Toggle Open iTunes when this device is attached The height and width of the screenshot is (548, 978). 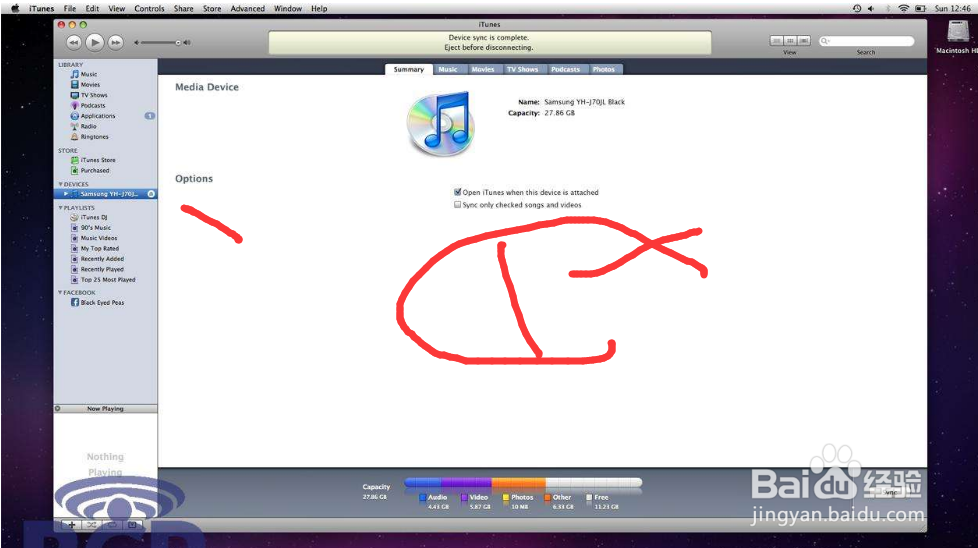point(457,192)
